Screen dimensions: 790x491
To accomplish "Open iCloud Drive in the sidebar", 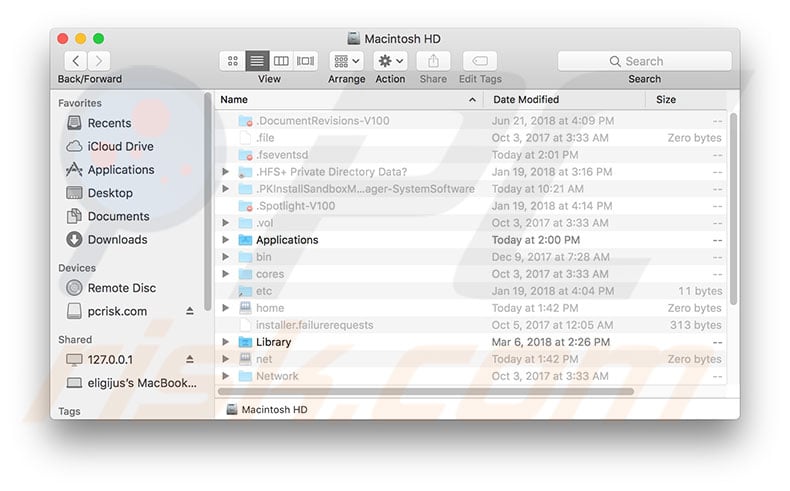I will pos(110,146).
